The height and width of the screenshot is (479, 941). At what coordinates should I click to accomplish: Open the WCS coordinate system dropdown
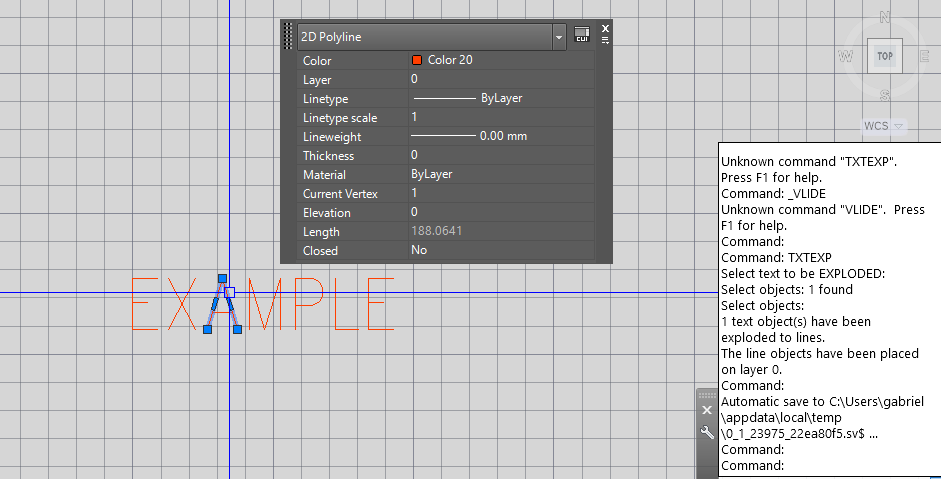[883, 126]
